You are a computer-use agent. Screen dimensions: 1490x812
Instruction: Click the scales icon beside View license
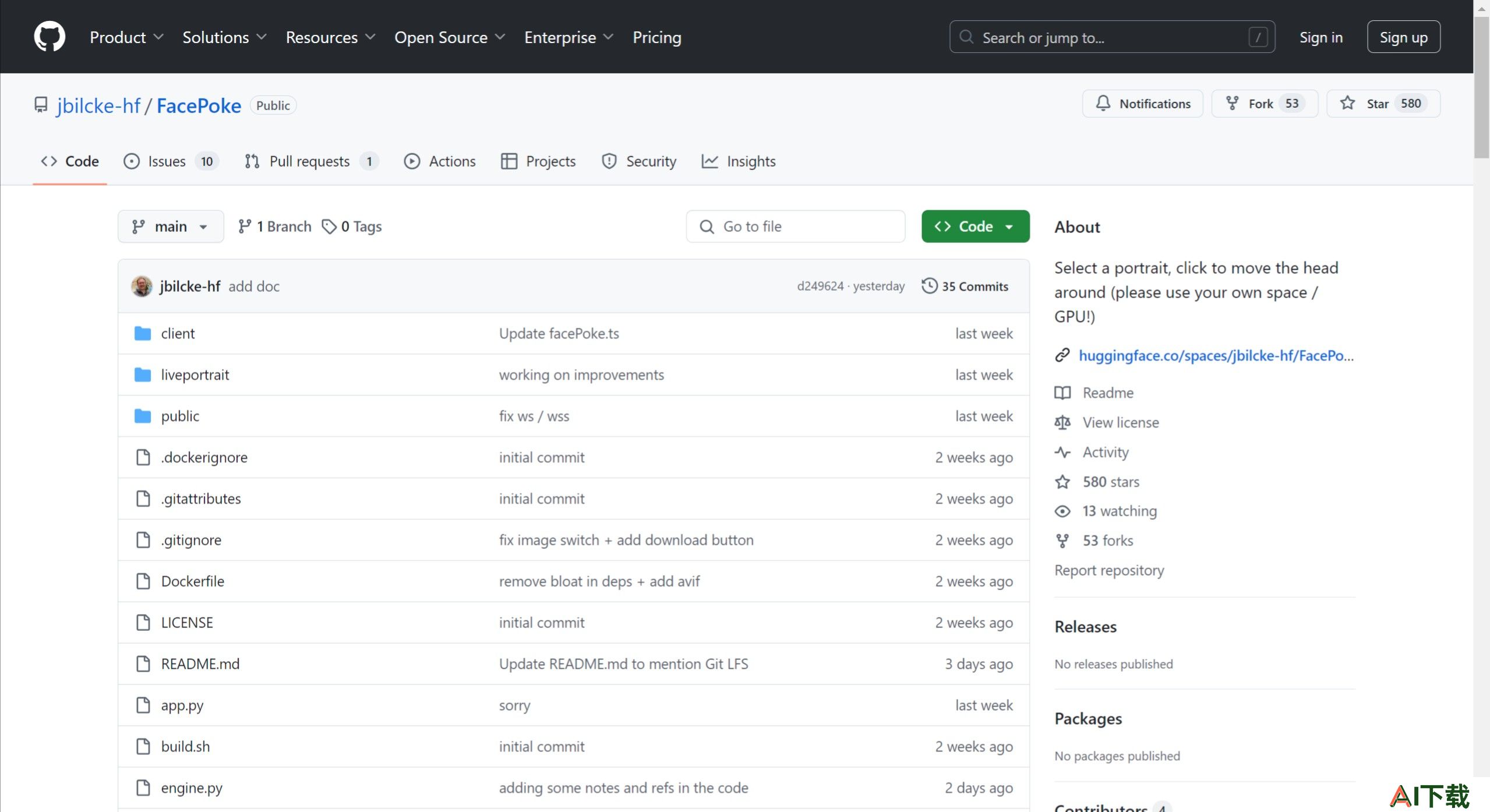1062,422
